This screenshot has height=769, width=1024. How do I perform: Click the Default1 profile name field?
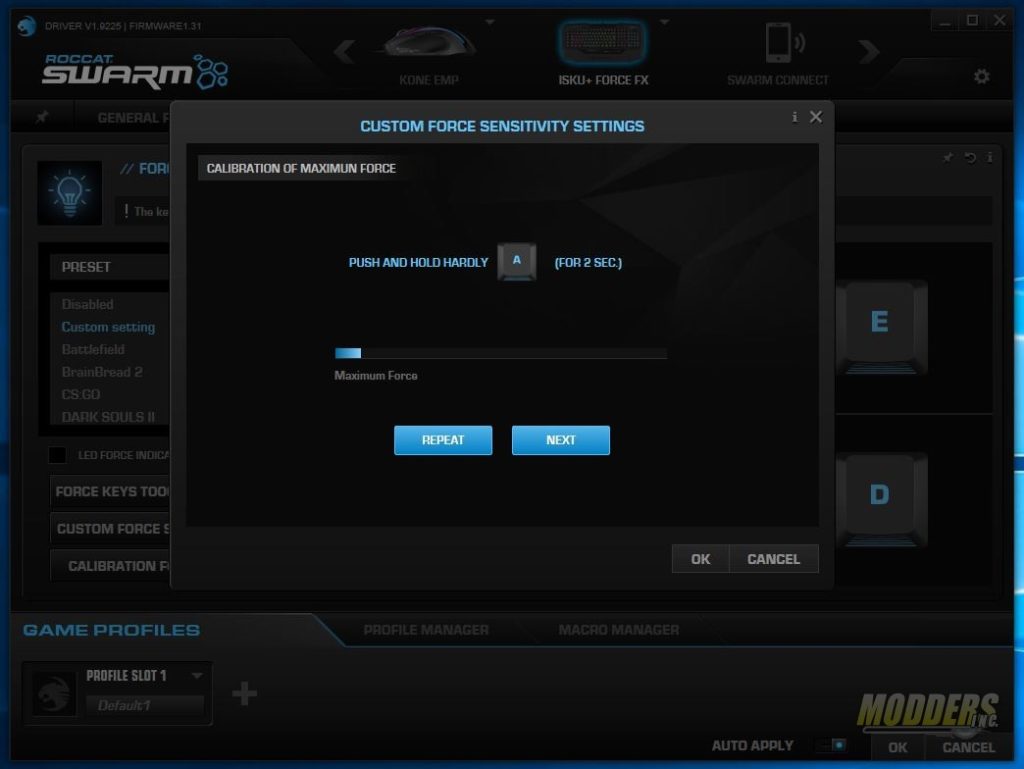coord(145,705)
